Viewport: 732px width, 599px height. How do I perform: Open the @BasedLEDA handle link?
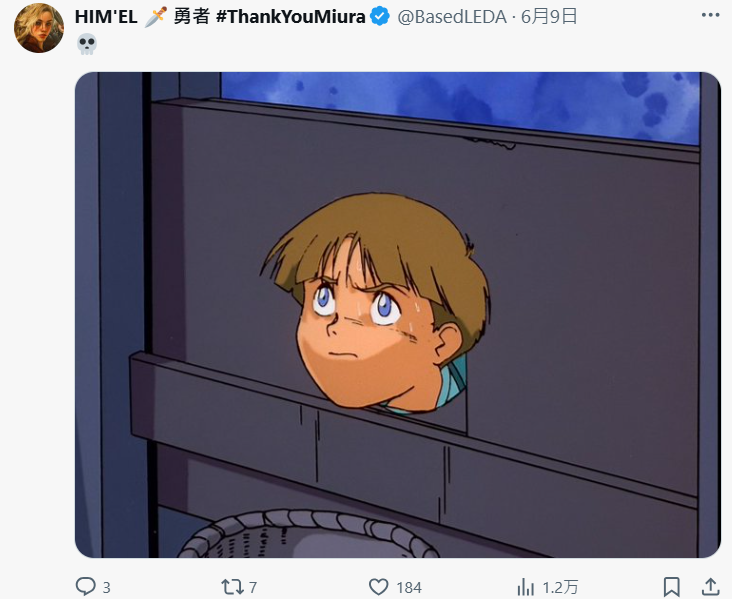452,17
